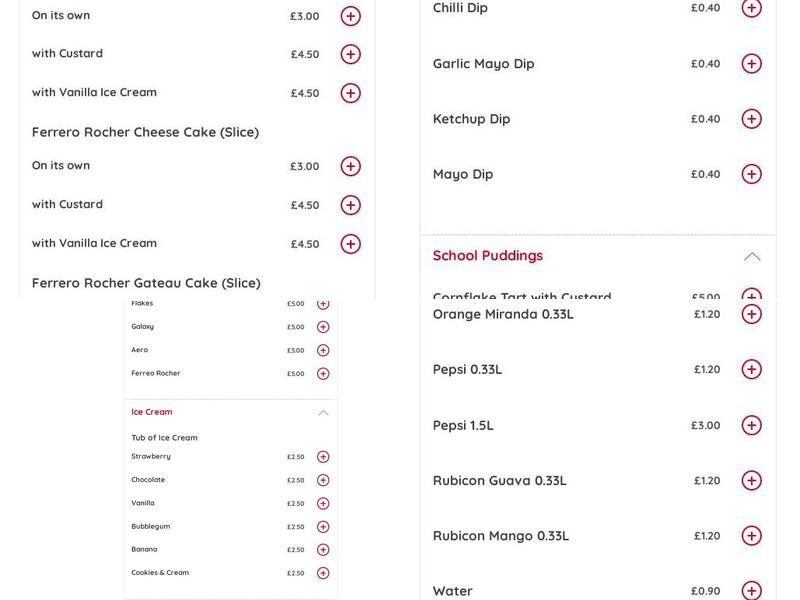
Task: Collapse the School Puddings section
Action: [x=752, y=255]
